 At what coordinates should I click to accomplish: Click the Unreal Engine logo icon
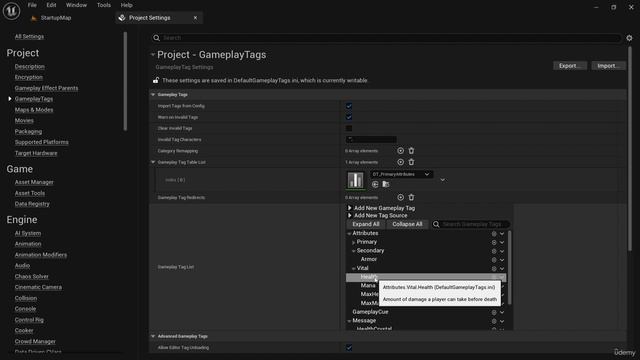point(11,11)
